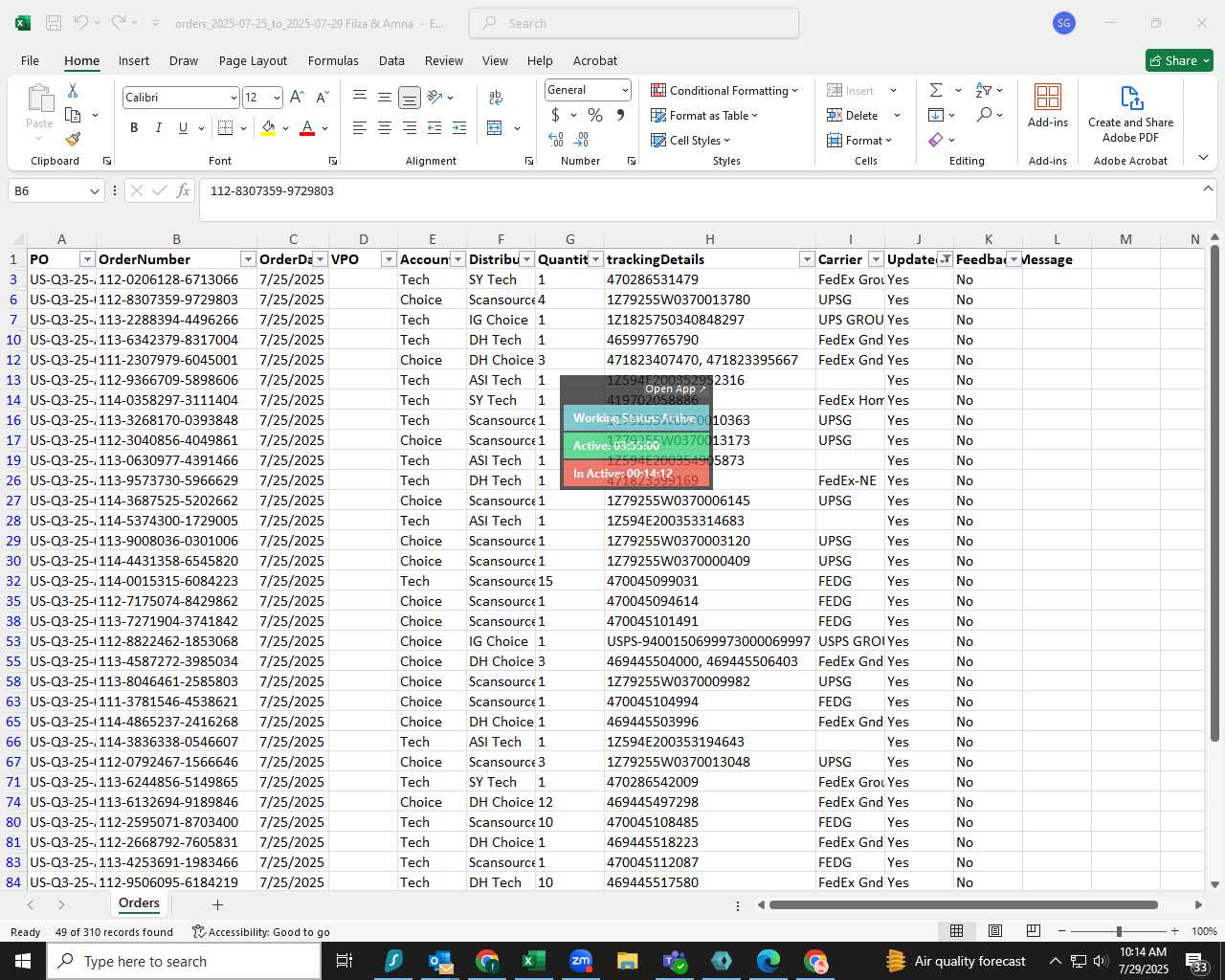1225x980 pixels.
Task: Click the Windows Start button
Action: point(23,961)
